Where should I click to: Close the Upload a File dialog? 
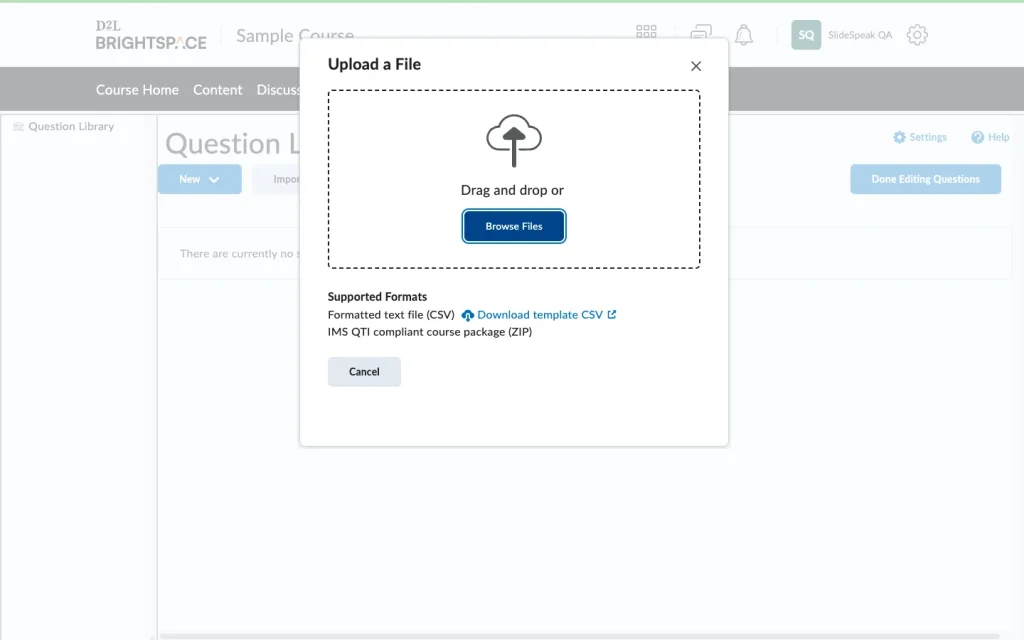click(696, 66)
